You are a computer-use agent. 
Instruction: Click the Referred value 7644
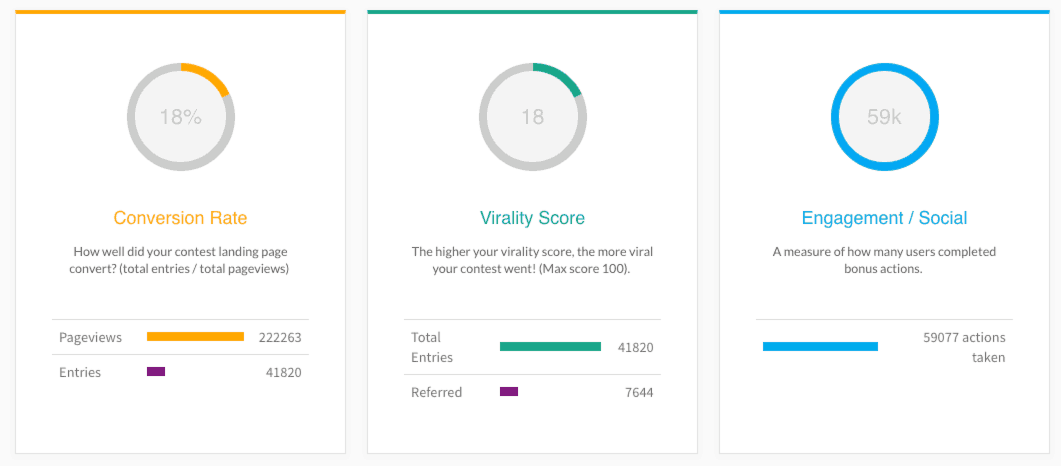click(639, 392)
